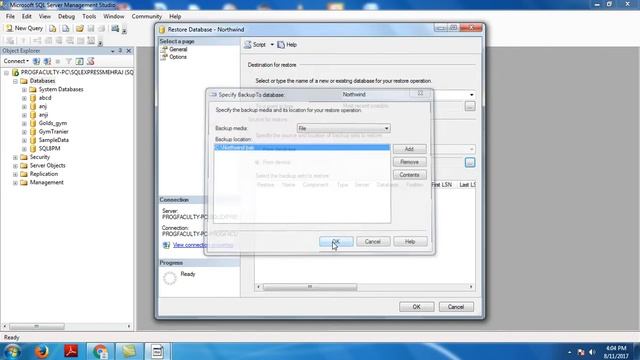The image size is (640, 360).
Task: Click the New Query toolbar button
Action: click(24, 28)
